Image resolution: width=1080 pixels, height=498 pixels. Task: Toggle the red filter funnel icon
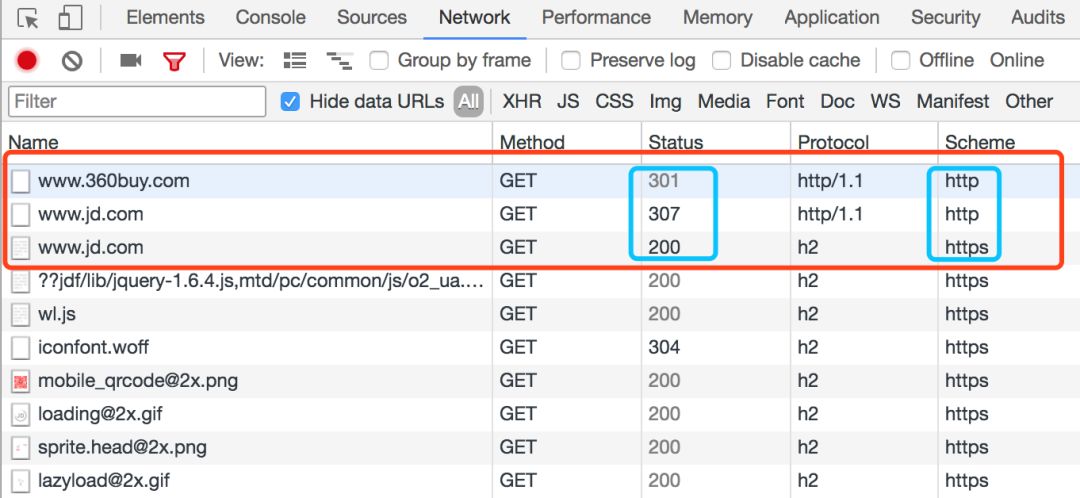pyautogui.click(x=175, y=61)
